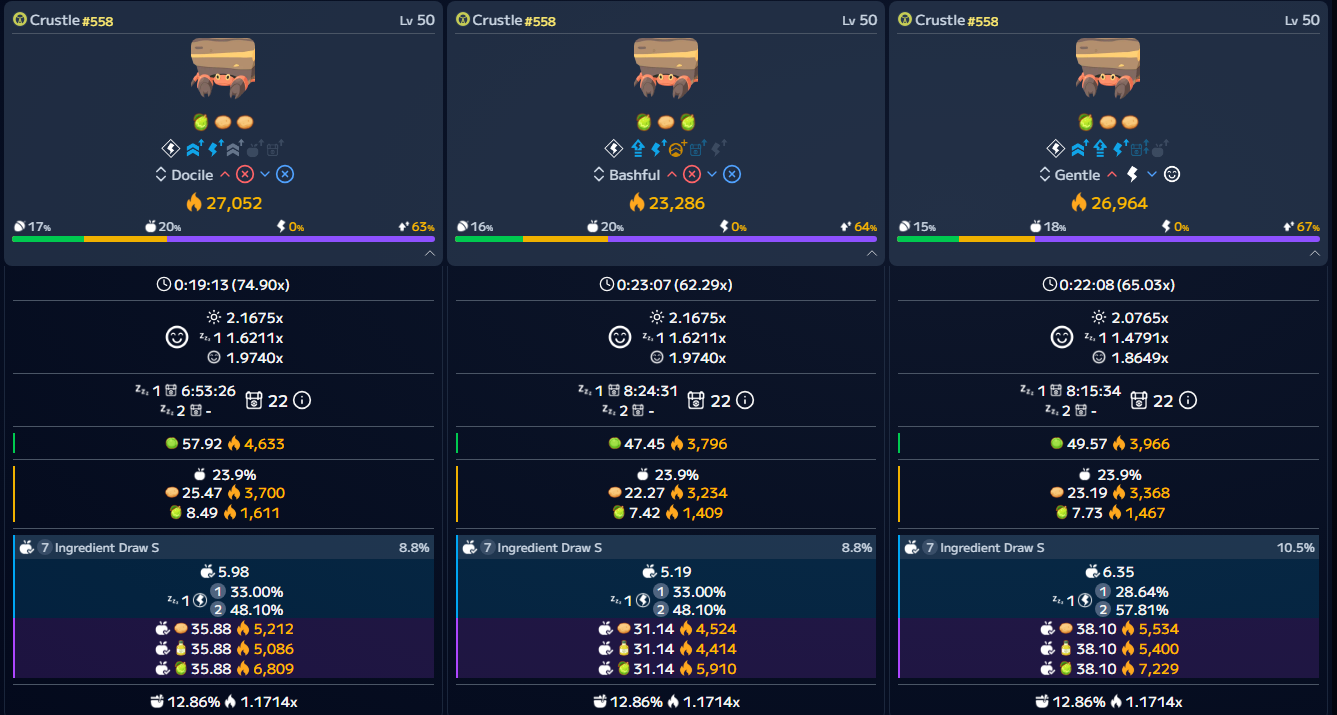
Task: Click the clock icon beside 0:19:13
Action: coord(164,285)
